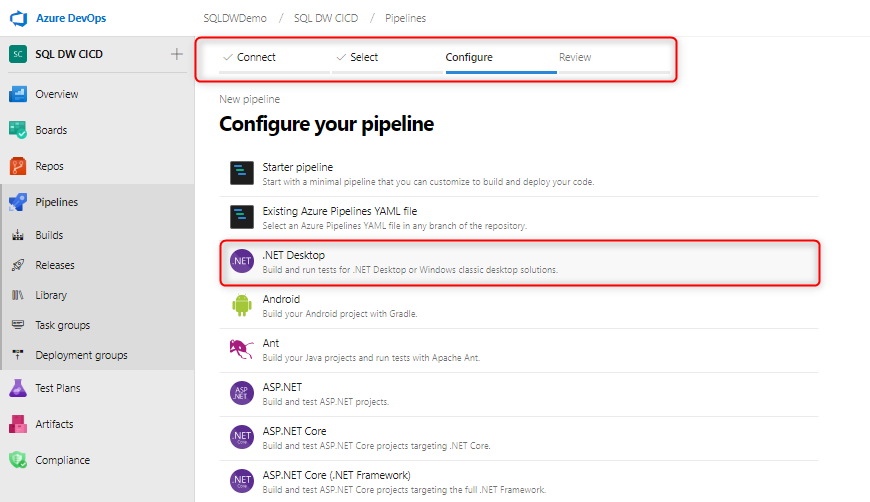This screenshot has height=502, width=870.
Task: Open Artifacts section
Action: [54, 424]
